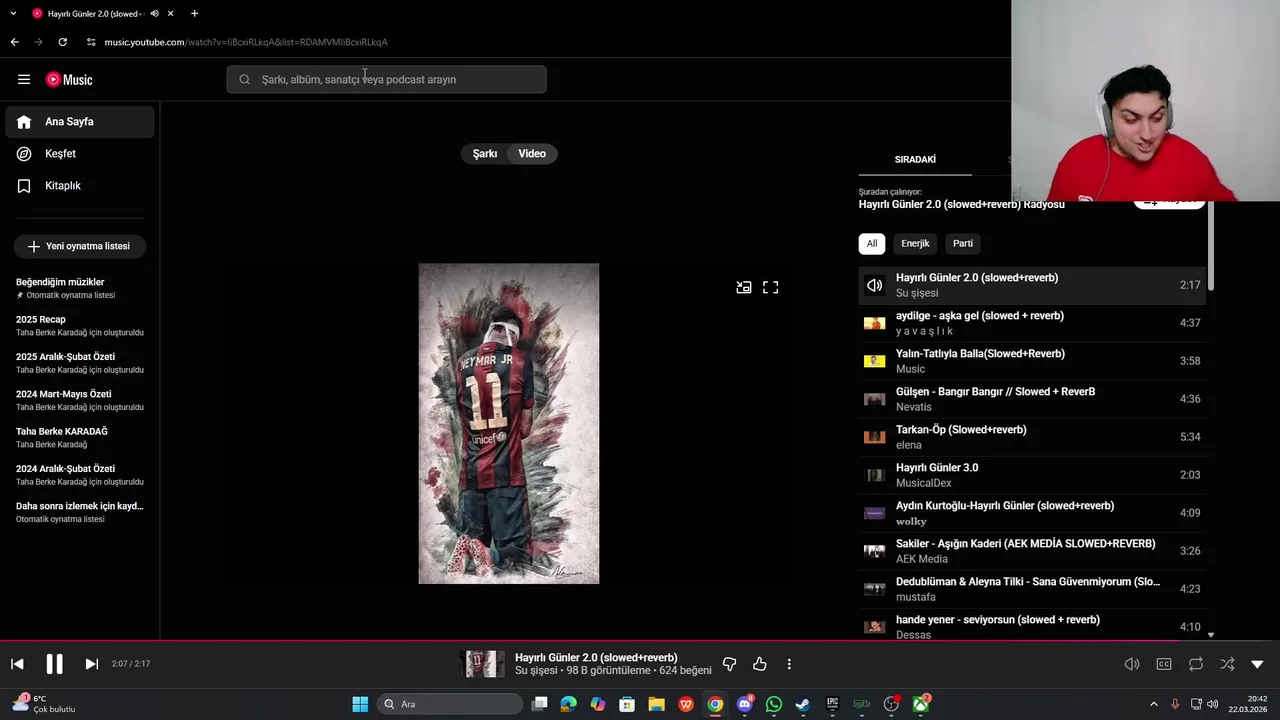The width and height of the screenshot is (1280, 720).
Task: Open Kitaplık in sidebar
Action: (80, 186)
